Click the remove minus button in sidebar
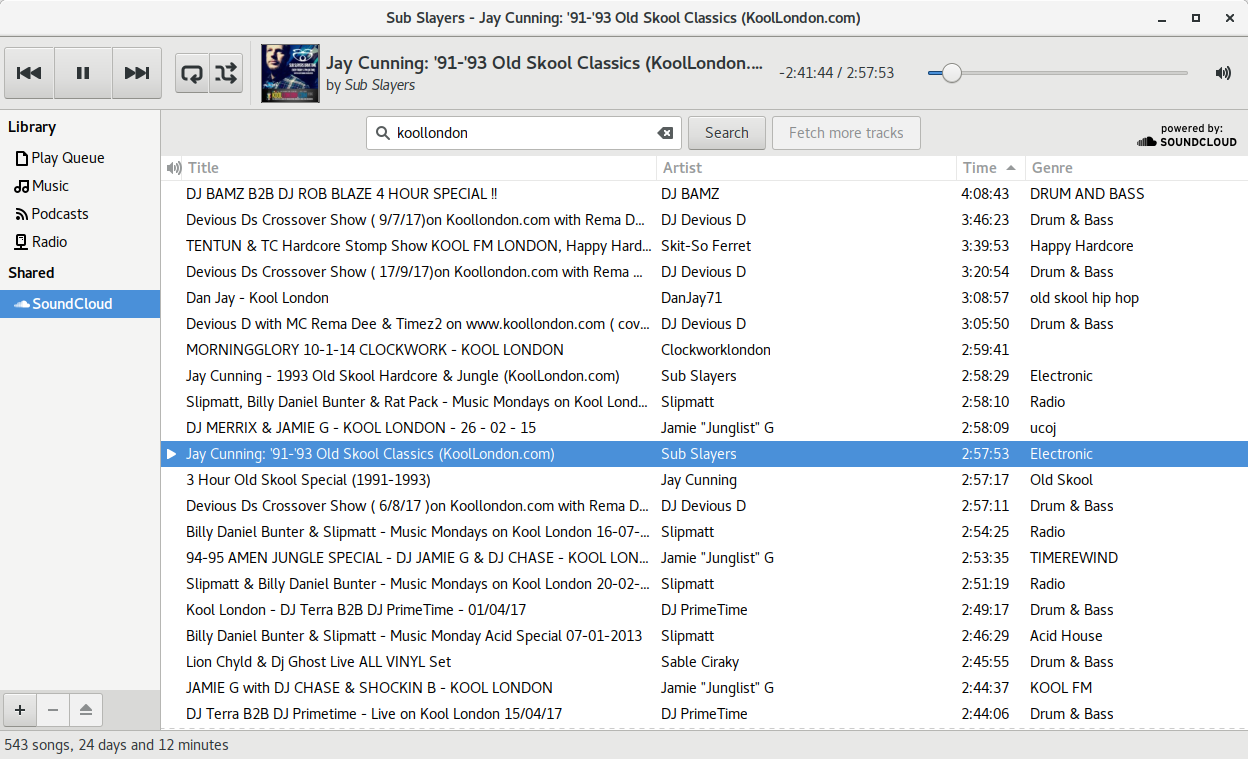 click(53, 710)
